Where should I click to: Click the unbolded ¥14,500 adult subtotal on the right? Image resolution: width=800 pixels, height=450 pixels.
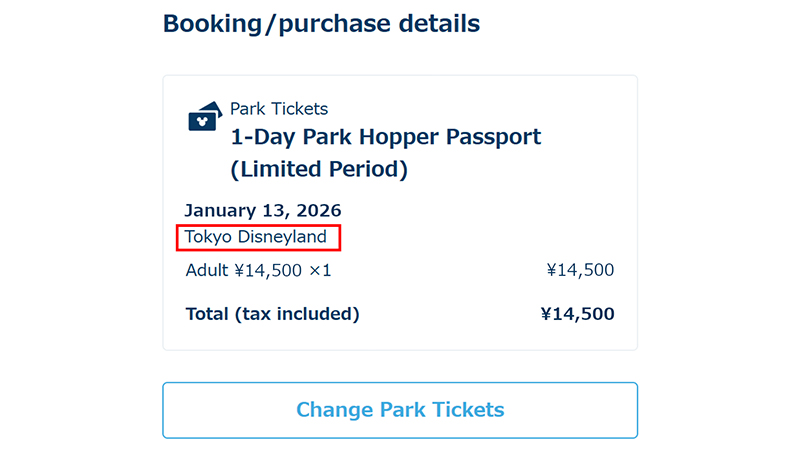(580, 270)
